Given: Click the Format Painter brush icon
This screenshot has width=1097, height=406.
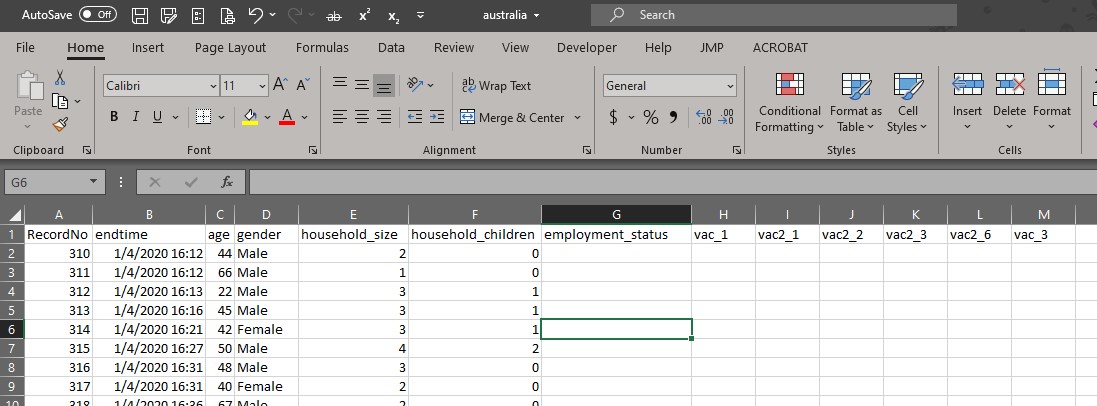Looking at the screenshot, I should coord(60,124).
